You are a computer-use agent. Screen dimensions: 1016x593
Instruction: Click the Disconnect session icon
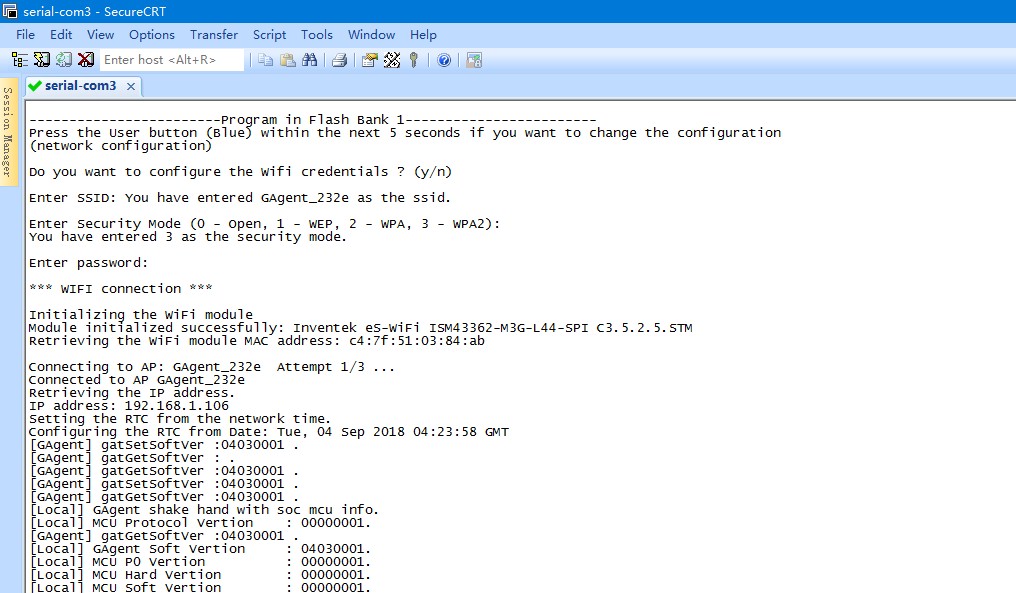pos(86,60)
